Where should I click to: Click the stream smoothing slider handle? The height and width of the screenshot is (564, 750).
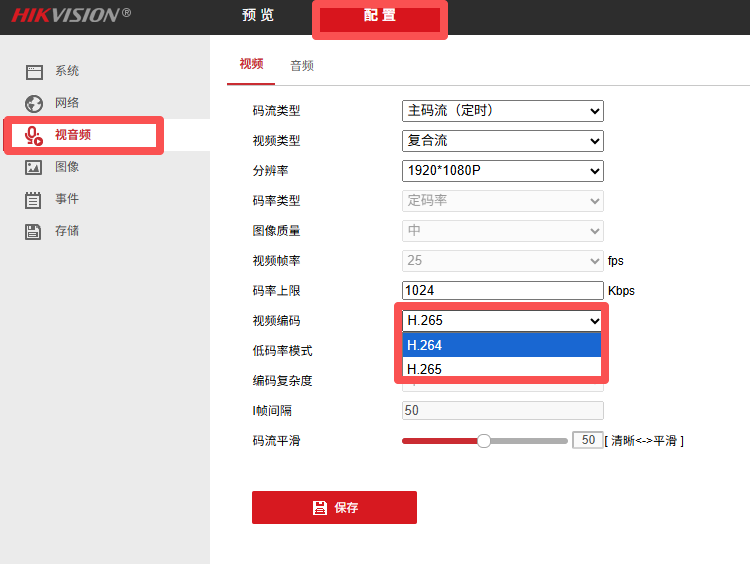[x=484, y=441]
